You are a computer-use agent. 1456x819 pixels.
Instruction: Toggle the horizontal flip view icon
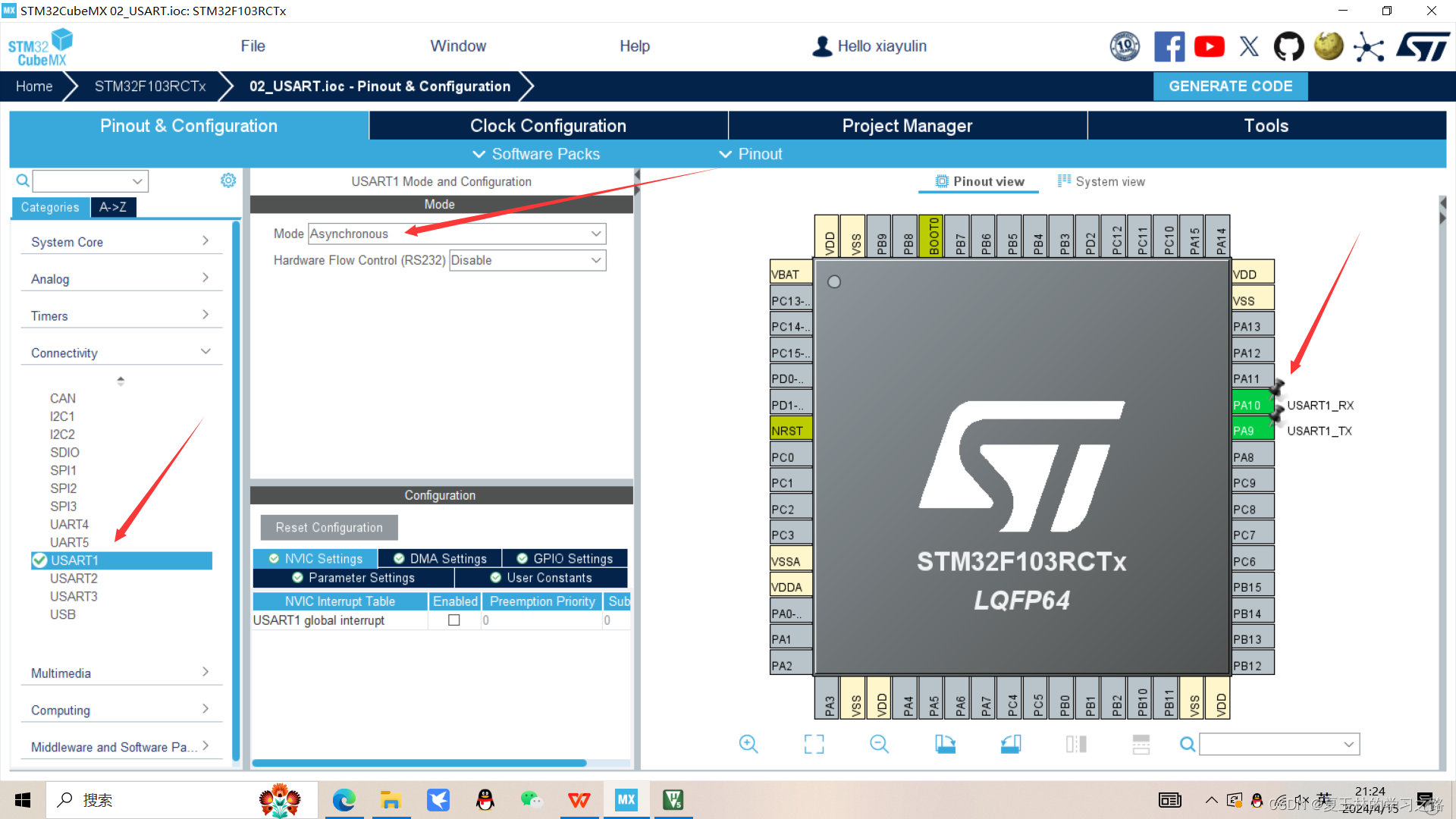click(1076, 744)
